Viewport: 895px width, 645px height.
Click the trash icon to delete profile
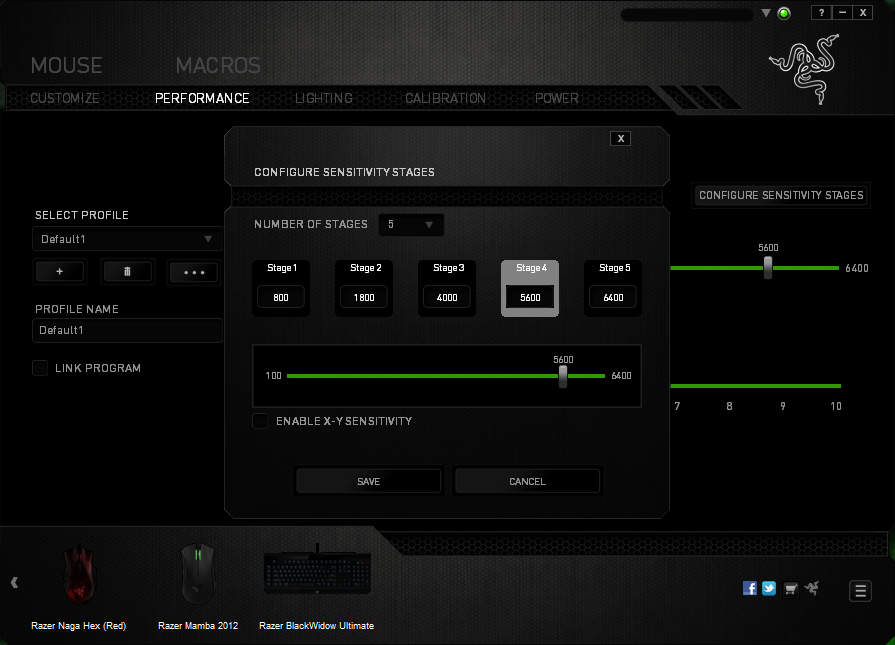tap(127, 271)
